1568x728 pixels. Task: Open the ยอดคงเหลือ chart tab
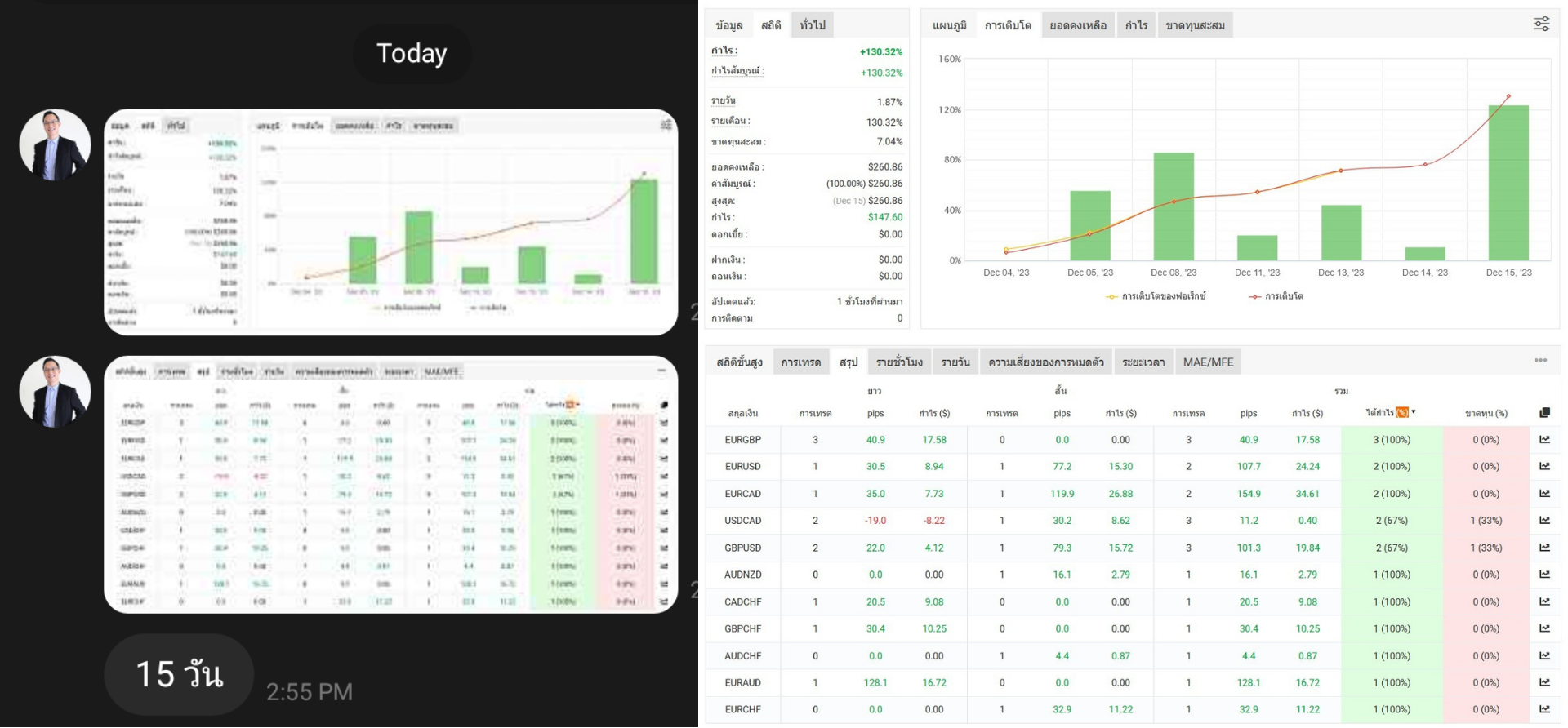point(1078,25)
